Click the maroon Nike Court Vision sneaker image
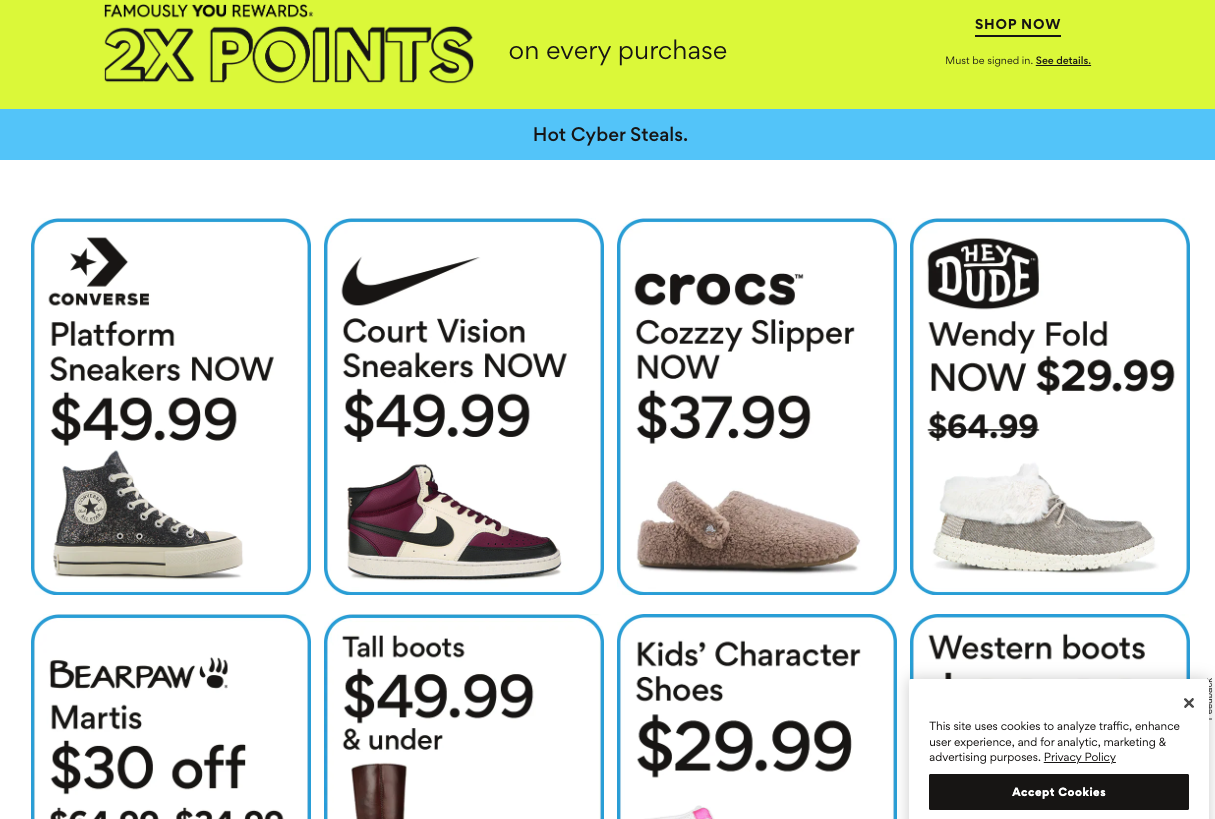This screenshot has height=819, width=1215. [x=454, y=521]
